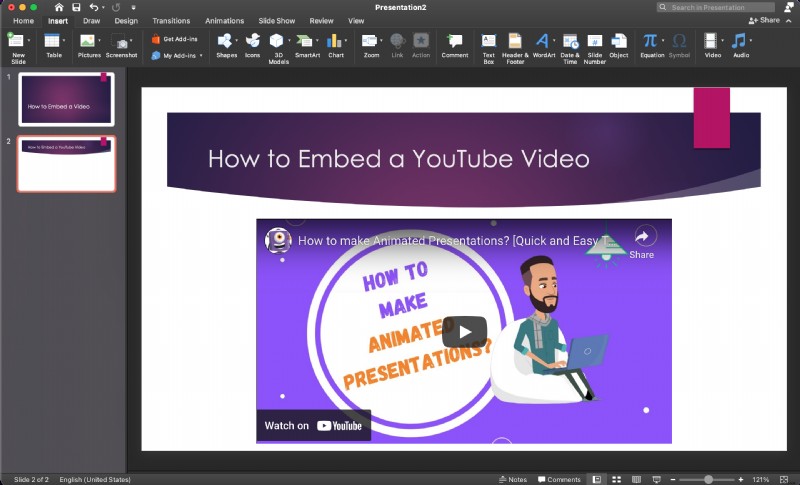Open the Slide Show tab
This screenshot has width=800, height=485.
277,21
